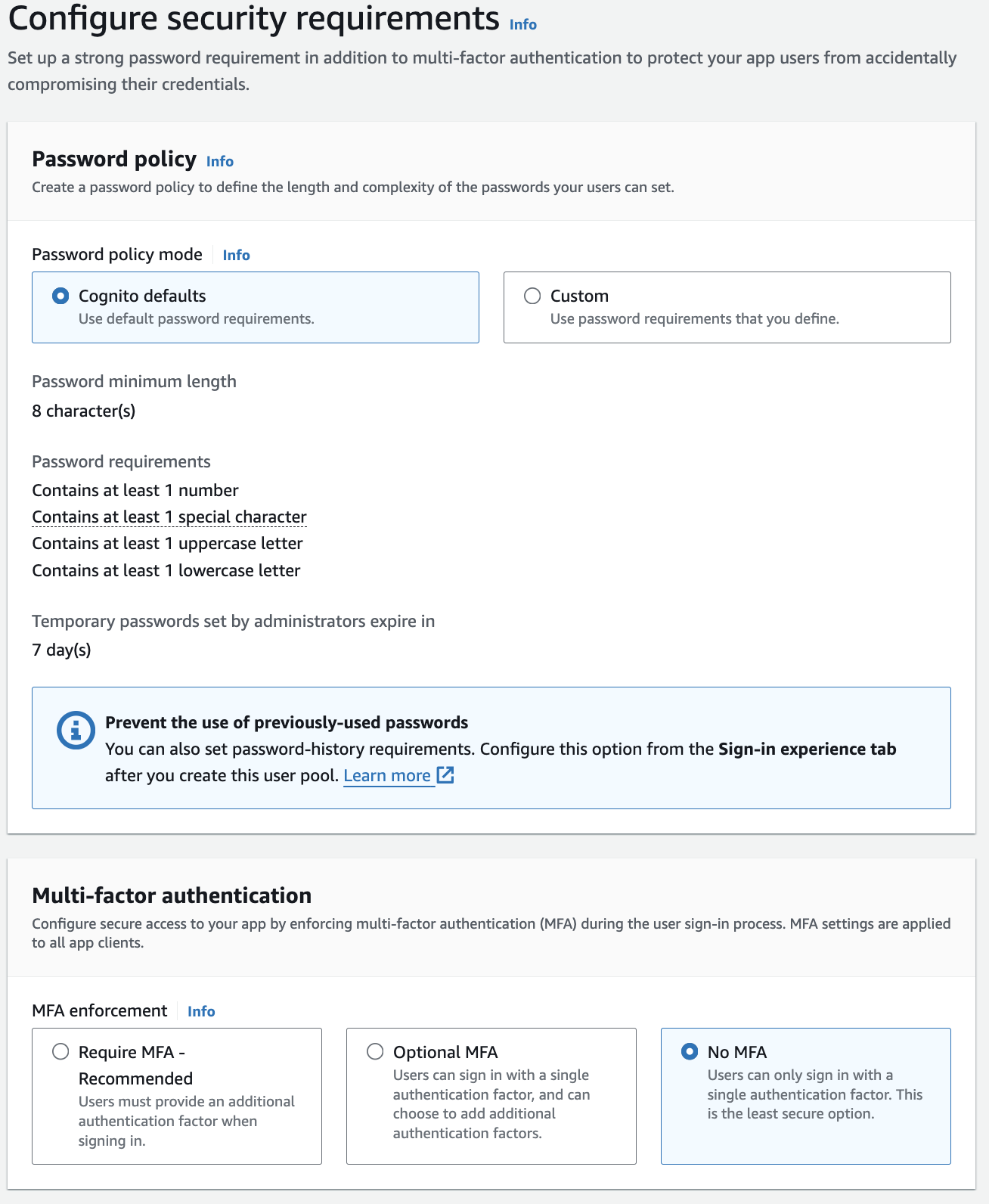Select the Custom password policy mode
Screen dimensions: 989x1204
pos(533,296)
